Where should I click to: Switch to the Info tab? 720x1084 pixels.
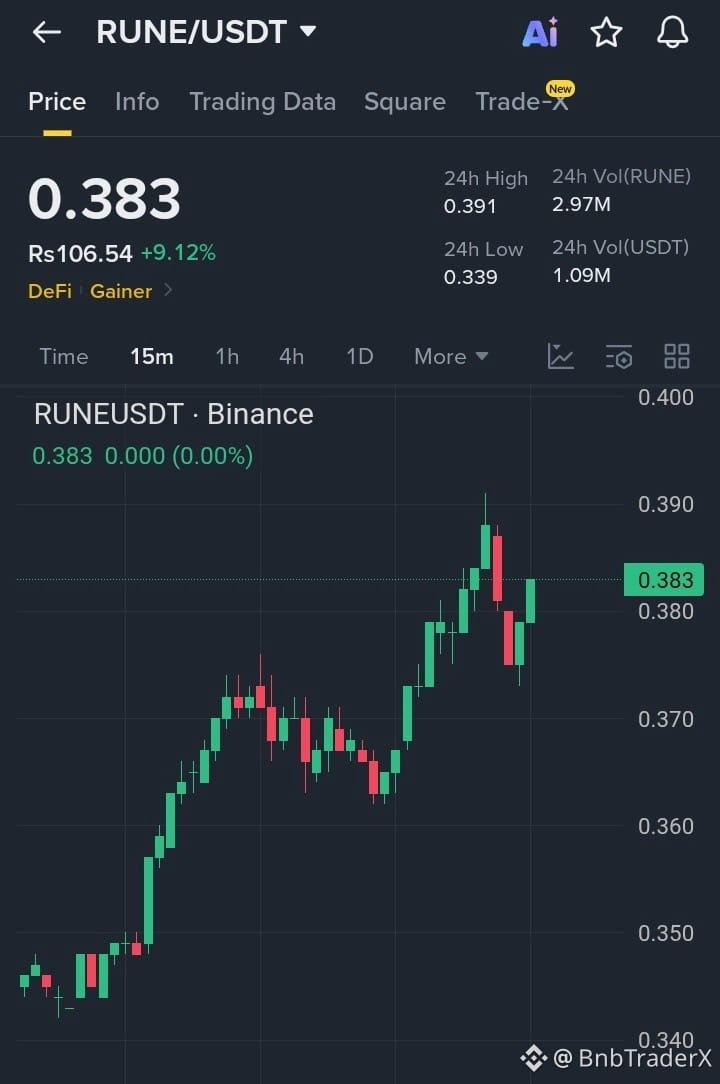137,102
